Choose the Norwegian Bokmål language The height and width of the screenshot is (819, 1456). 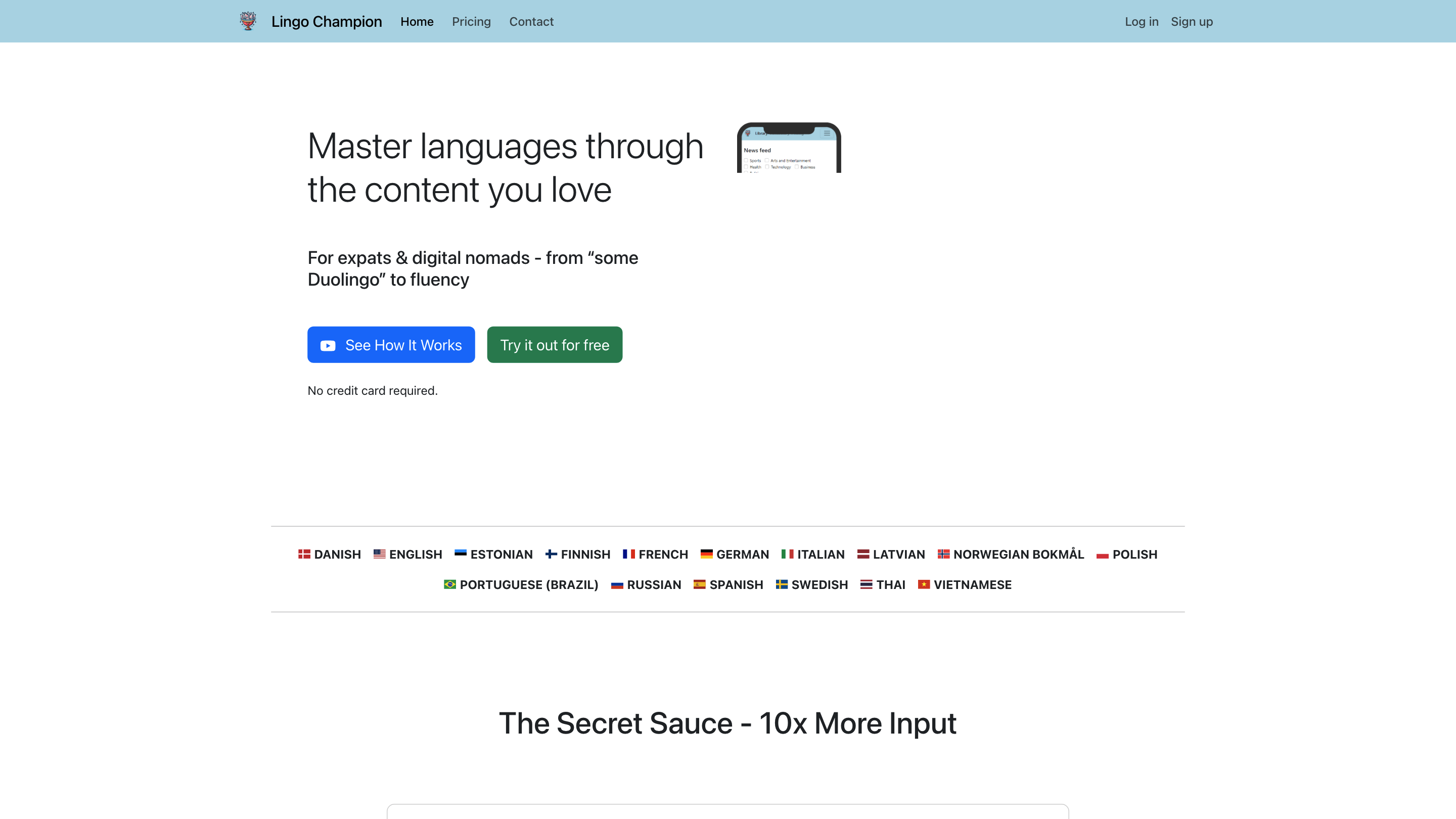click(1018, 554)
